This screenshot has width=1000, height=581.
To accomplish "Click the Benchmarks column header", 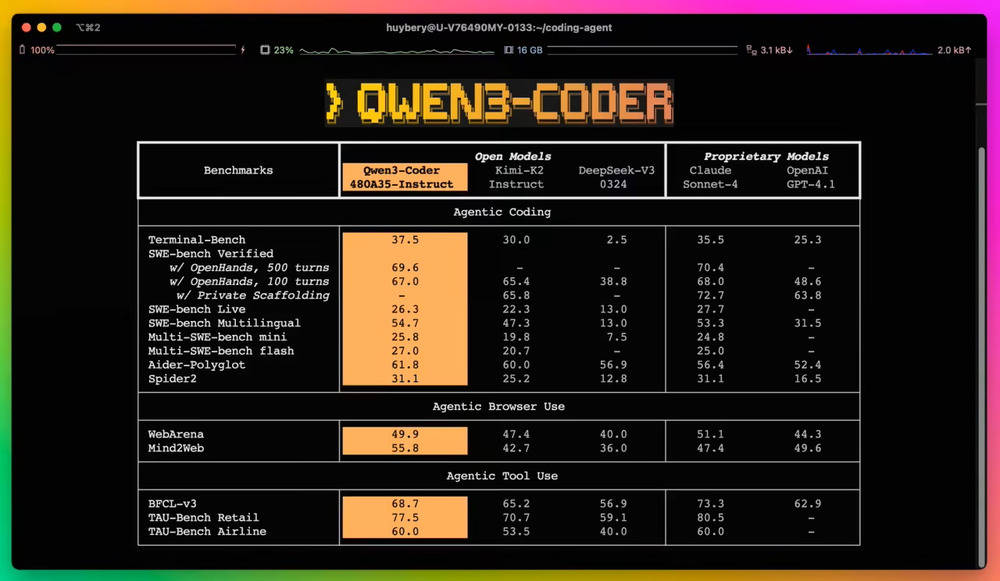I will 239,170.
